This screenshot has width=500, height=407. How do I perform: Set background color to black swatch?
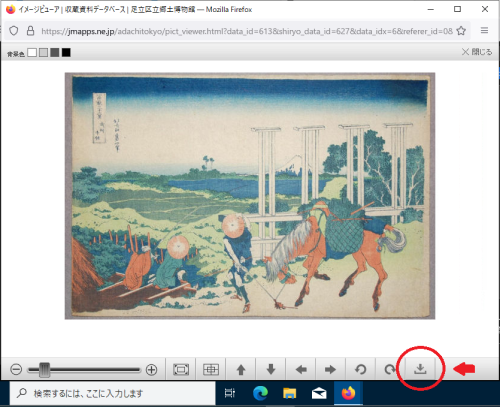tap(66, 52)
